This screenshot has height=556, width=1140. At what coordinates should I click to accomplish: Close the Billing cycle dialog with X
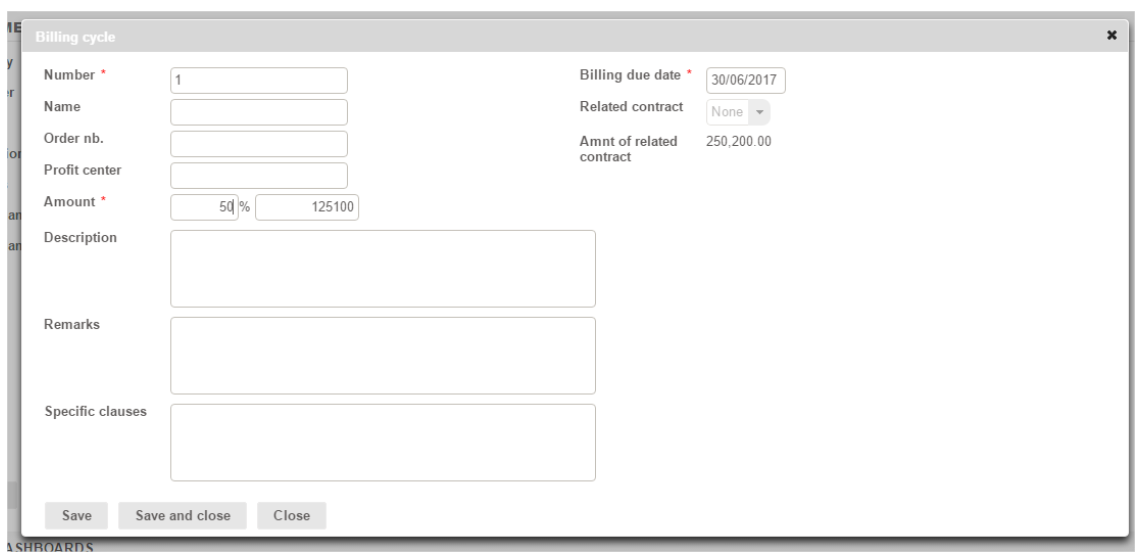(x=1111, y=35)
